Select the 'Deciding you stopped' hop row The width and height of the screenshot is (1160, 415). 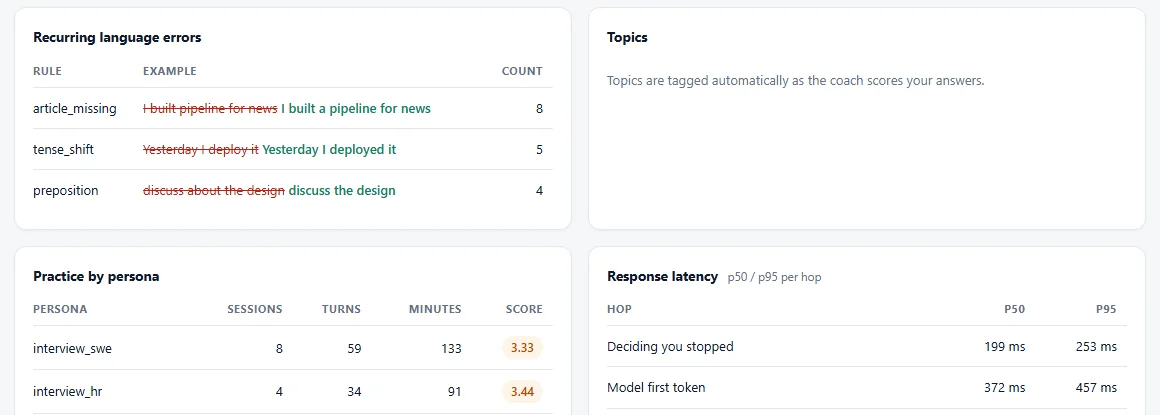[867, 346]
